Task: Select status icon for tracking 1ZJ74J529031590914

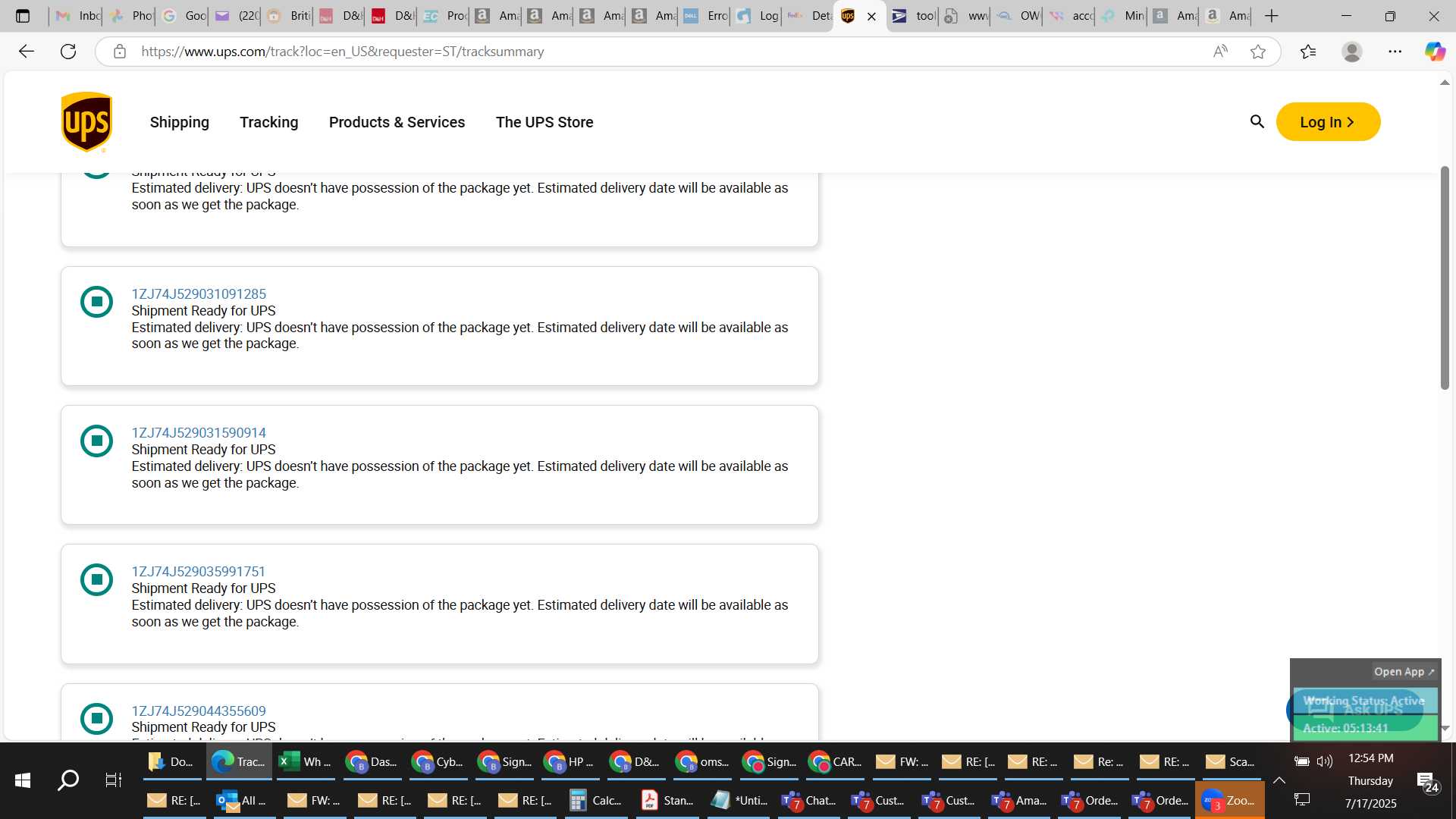Action: coord(96,441)
